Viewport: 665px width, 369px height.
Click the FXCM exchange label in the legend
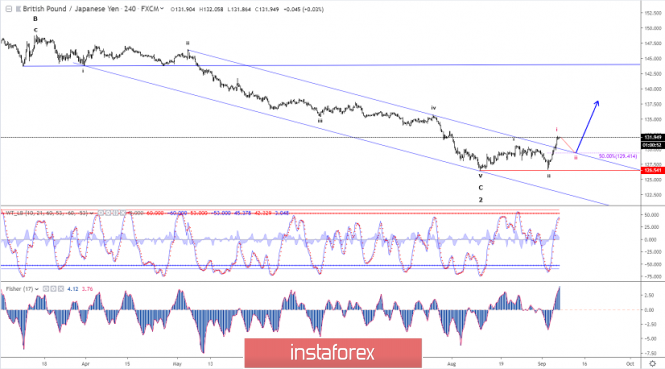[x=150, y=9]
